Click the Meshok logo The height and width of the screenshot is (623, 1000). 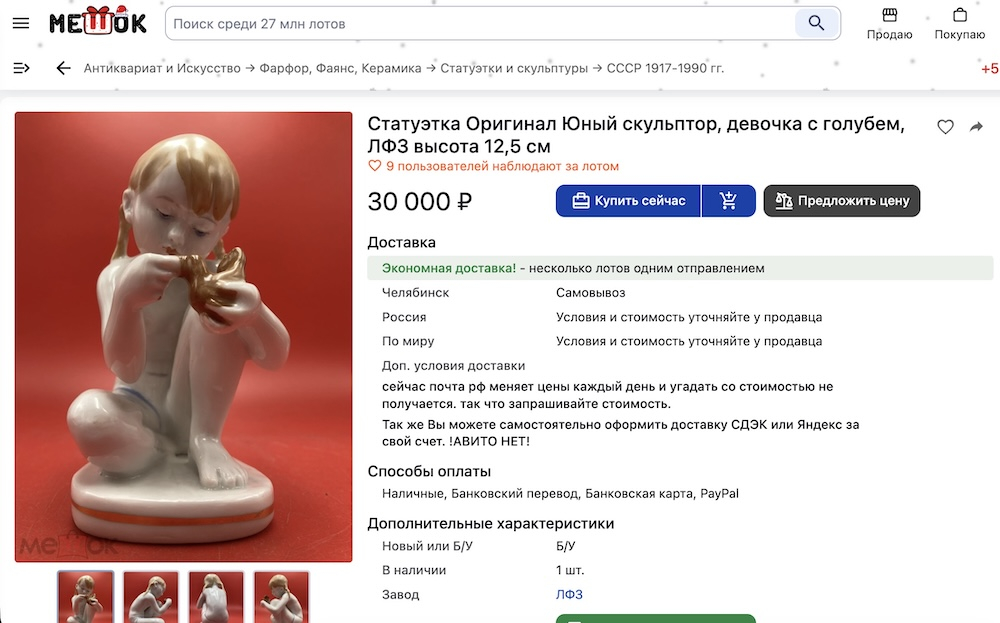pyautogui.click(x=98, y=21)
